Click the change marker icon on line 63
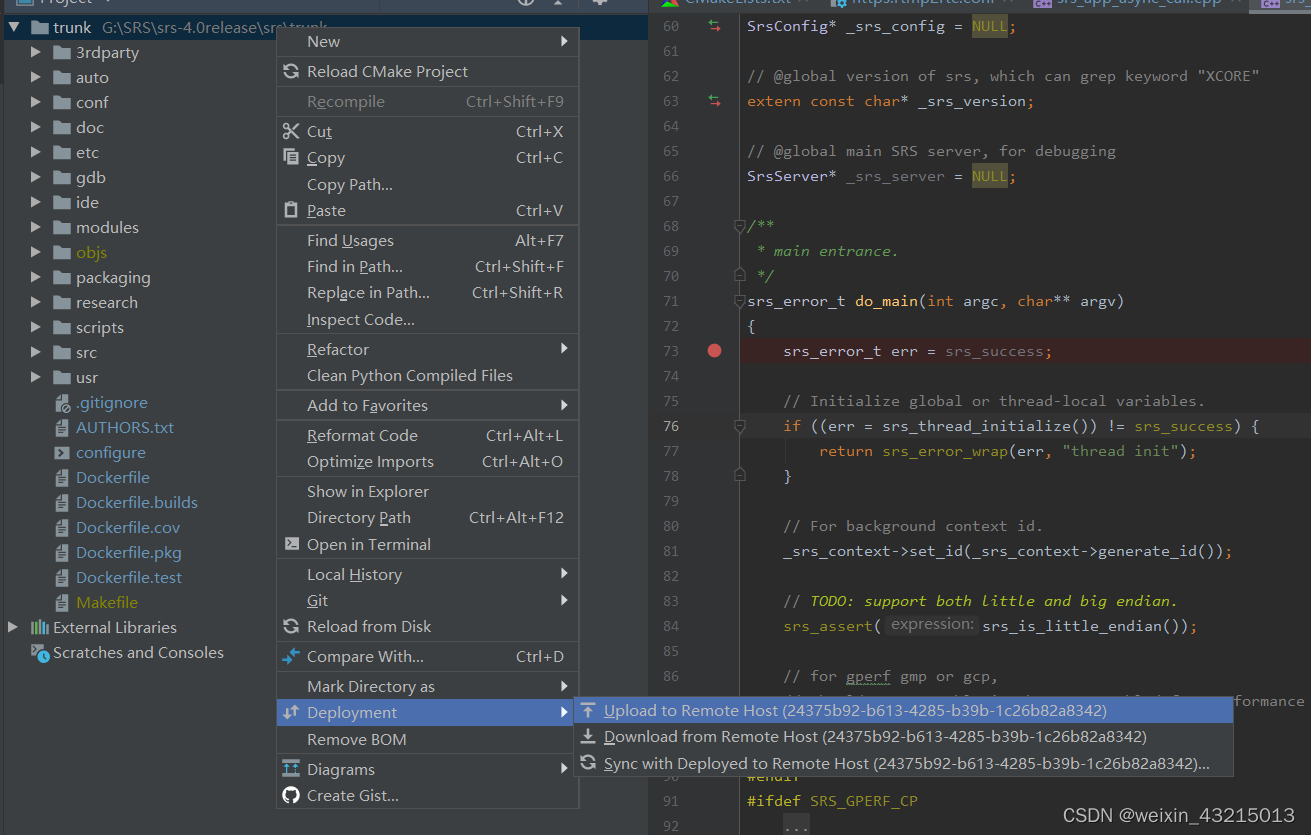The width and height of the screenshot is (1311, 835). 714,101
